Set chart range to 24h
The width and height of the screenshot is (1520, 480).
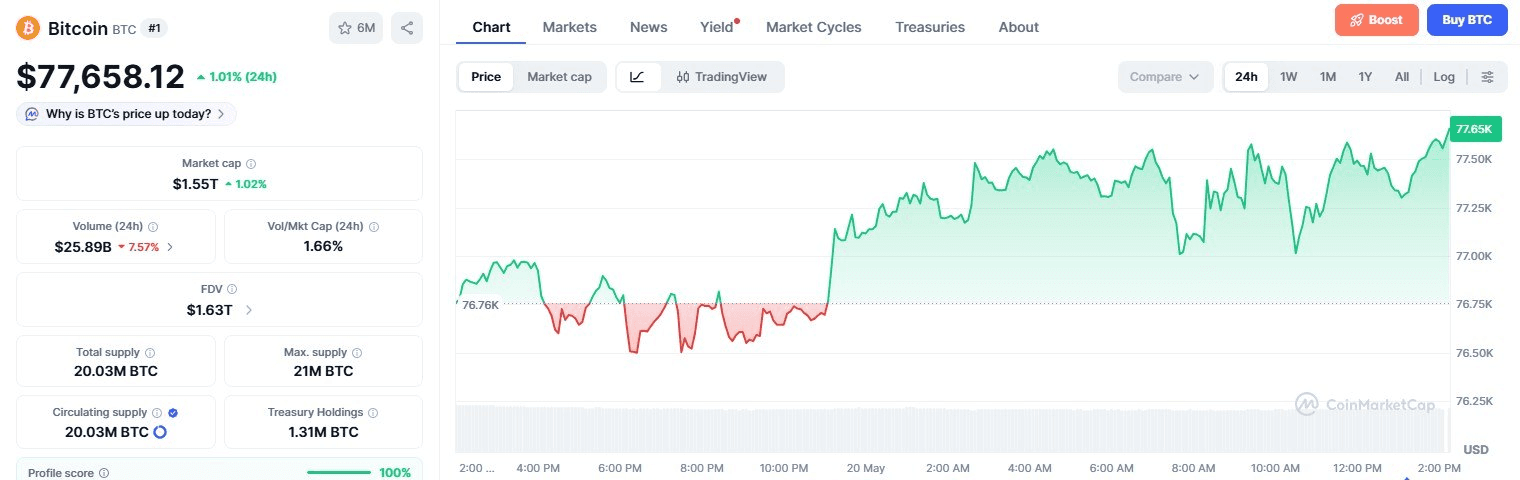coord(1246,77)
